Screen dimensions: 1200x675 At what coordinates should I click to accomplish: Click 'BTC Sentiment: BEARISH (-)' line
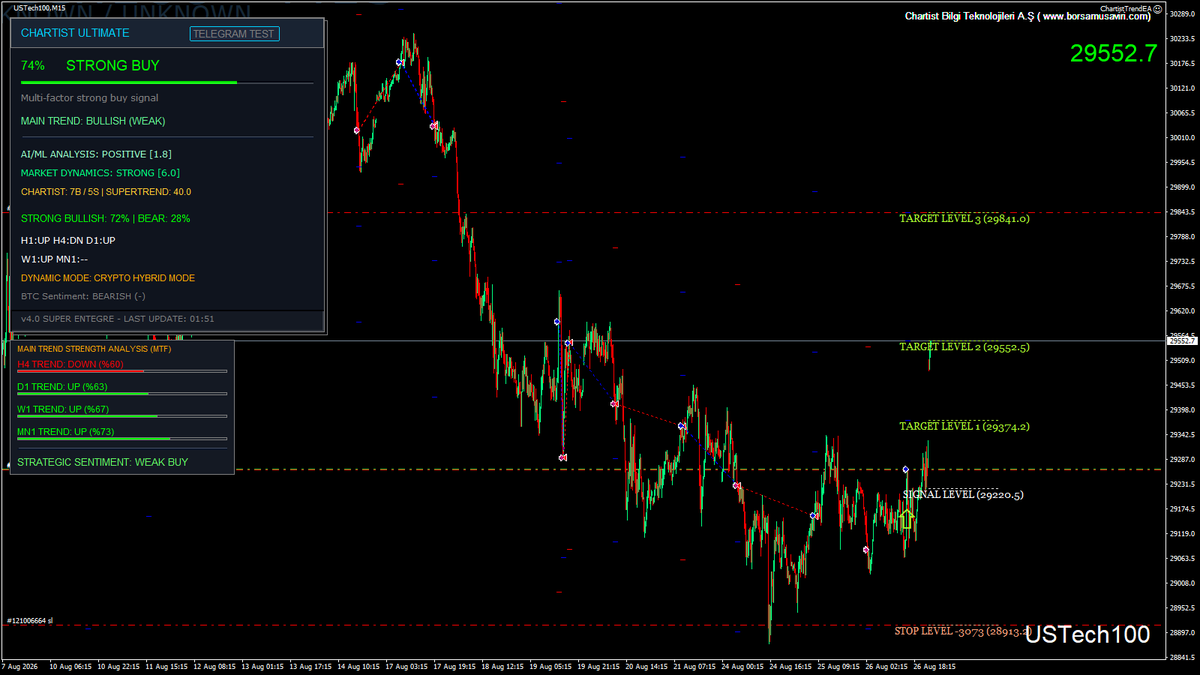(x=83, y=296)
